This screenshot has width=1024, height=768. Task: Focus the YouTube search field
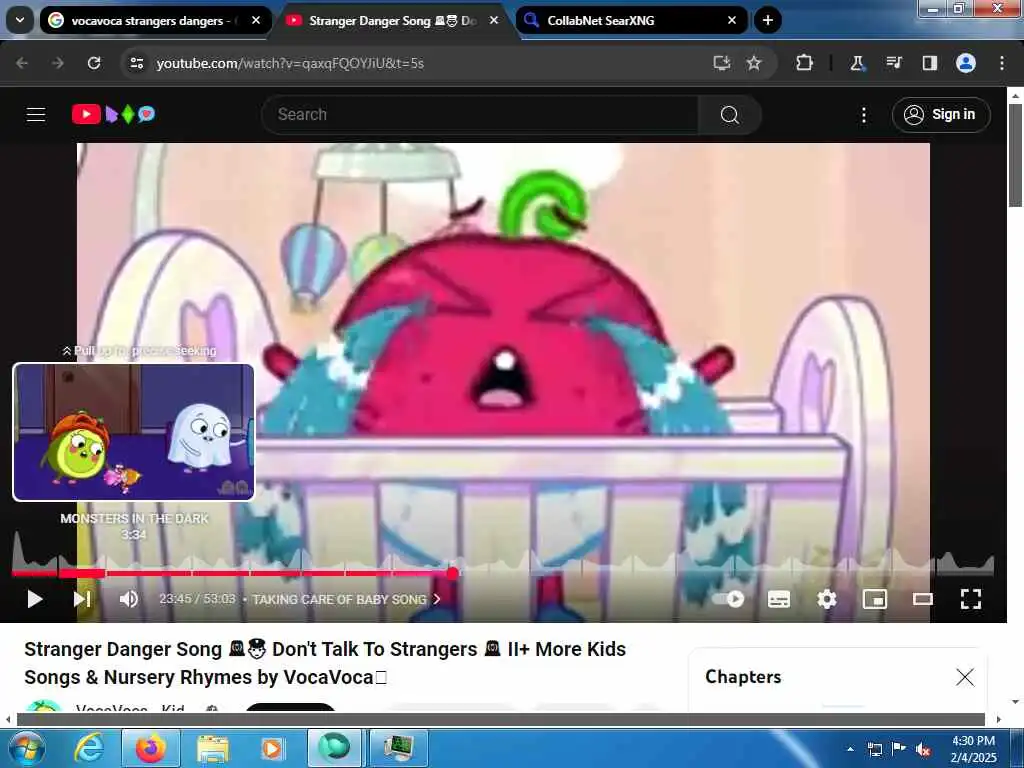480,115
